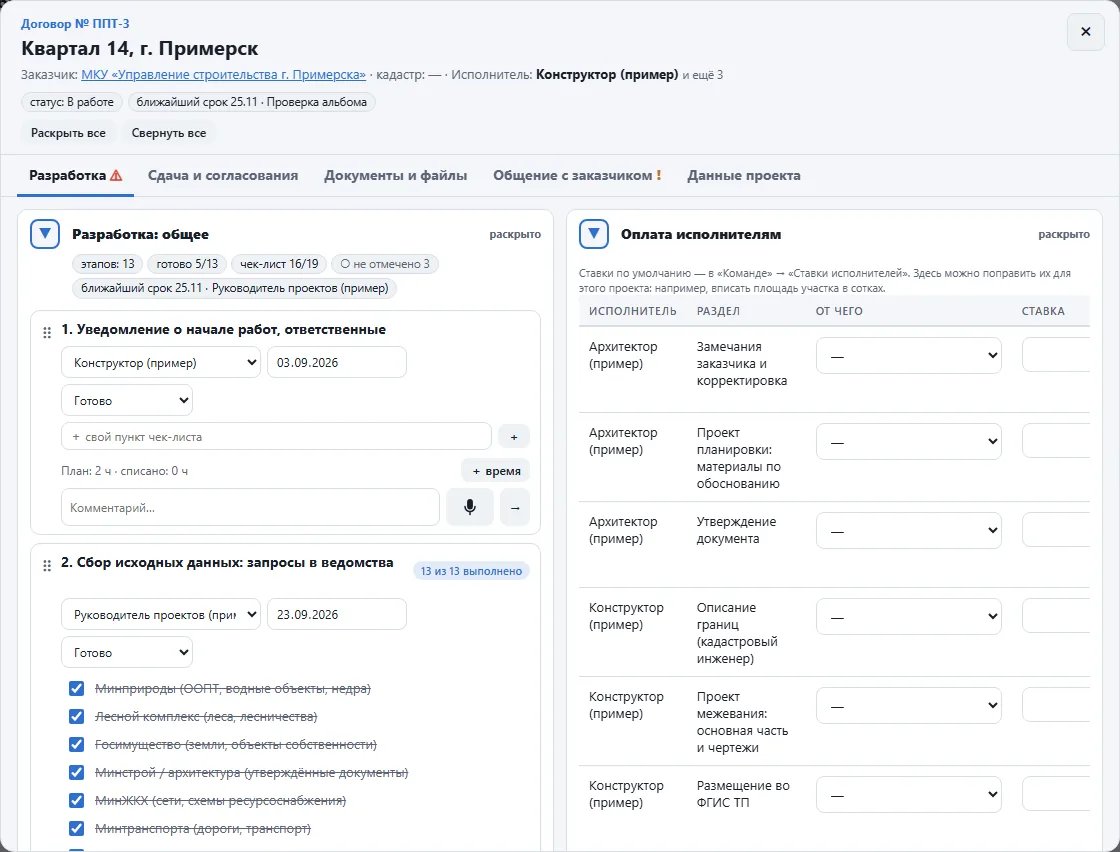The image size is (1120, 852).
Task: Open assignee dropdown «Руководитель проектов» in stage 2
Action: click(161, 614)
